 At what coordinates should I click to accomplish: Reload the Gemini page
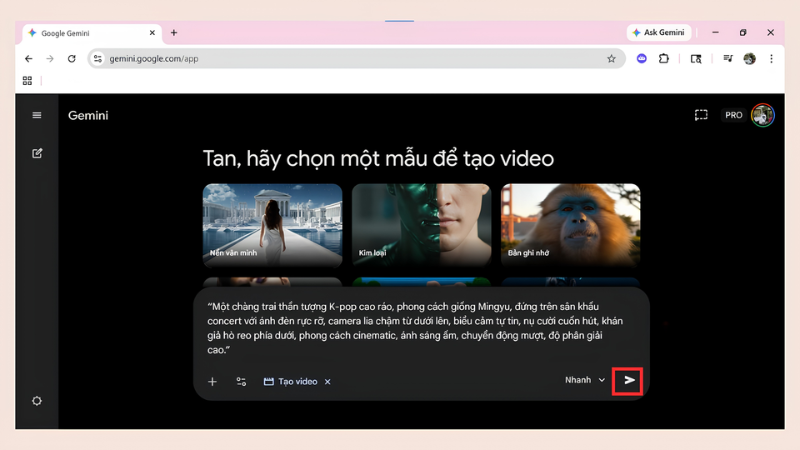[71, 59]
